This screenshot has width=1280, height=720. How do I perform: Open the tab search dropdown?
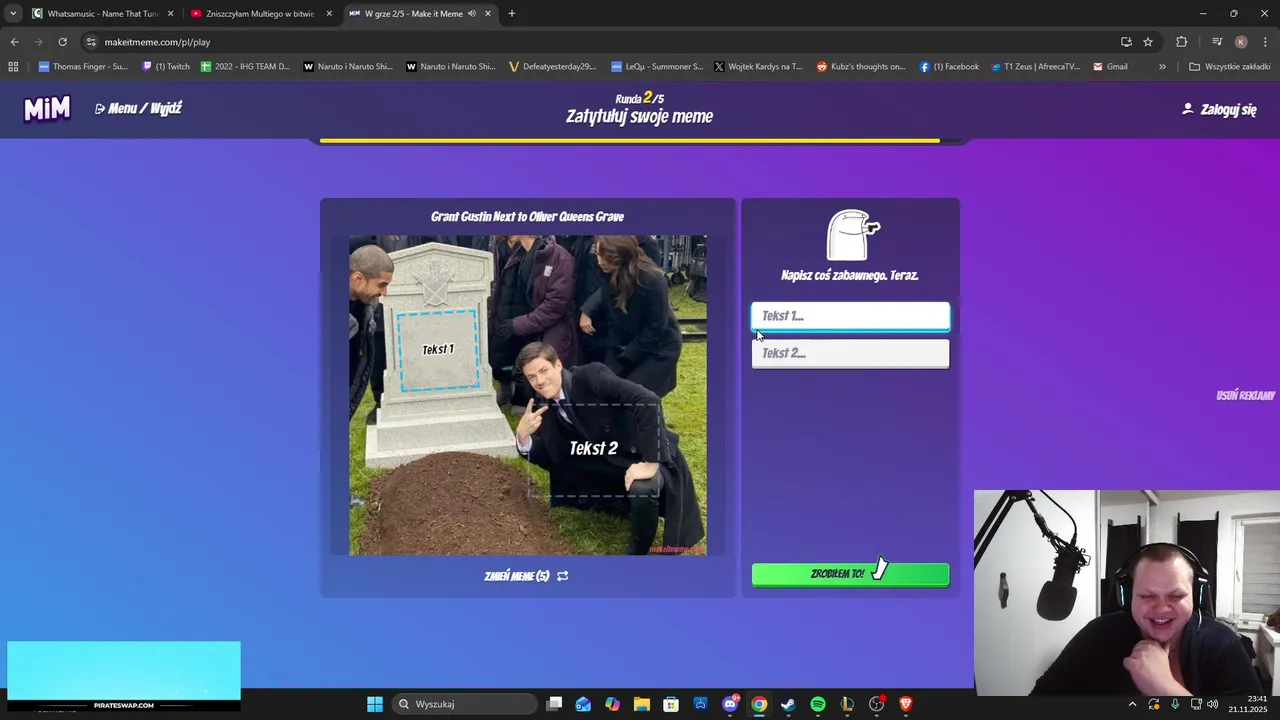click(12, 14)
